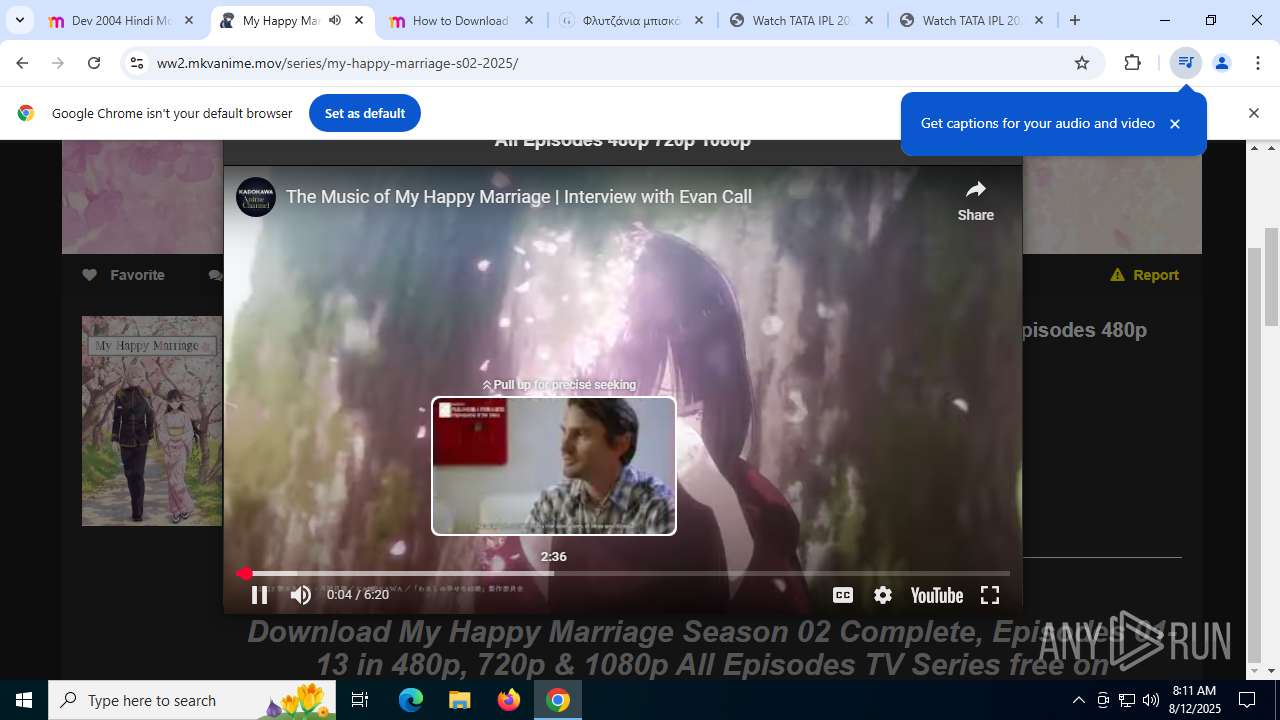Viewport: 1280px width, 720px height.
Task: Click the taskbar search box
Action: tap(192, 700)
